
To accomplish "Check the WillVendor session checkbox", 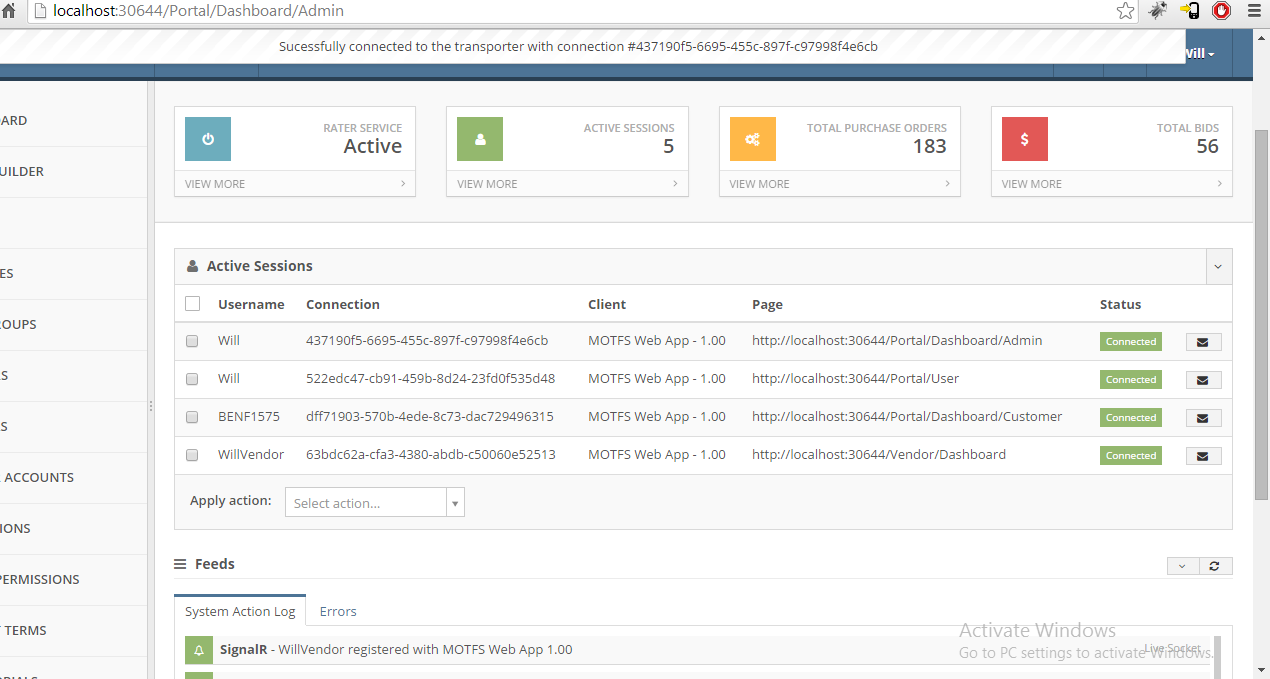I will click(x=192, y=455).
